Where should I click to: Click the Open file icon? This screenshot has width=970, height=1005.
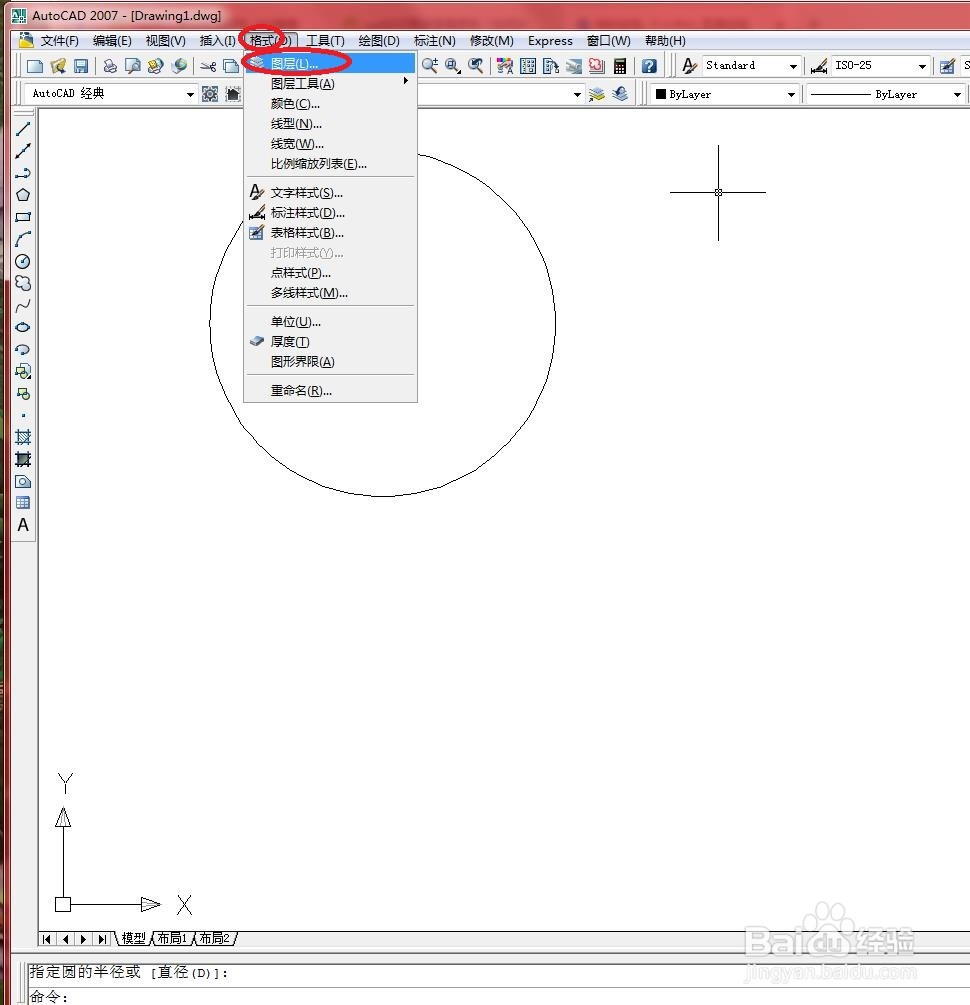pyautogui.click(x=58, y=65)
